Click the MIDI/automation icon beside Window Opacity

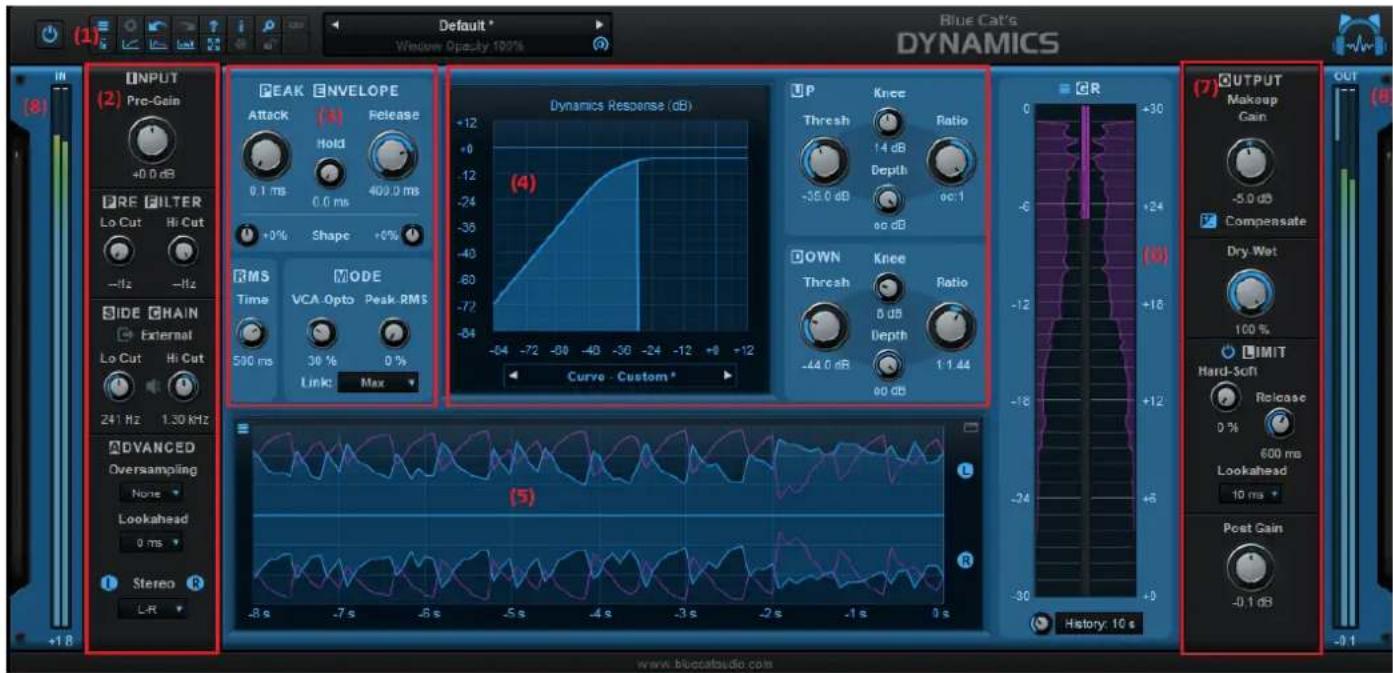[599, 45]
